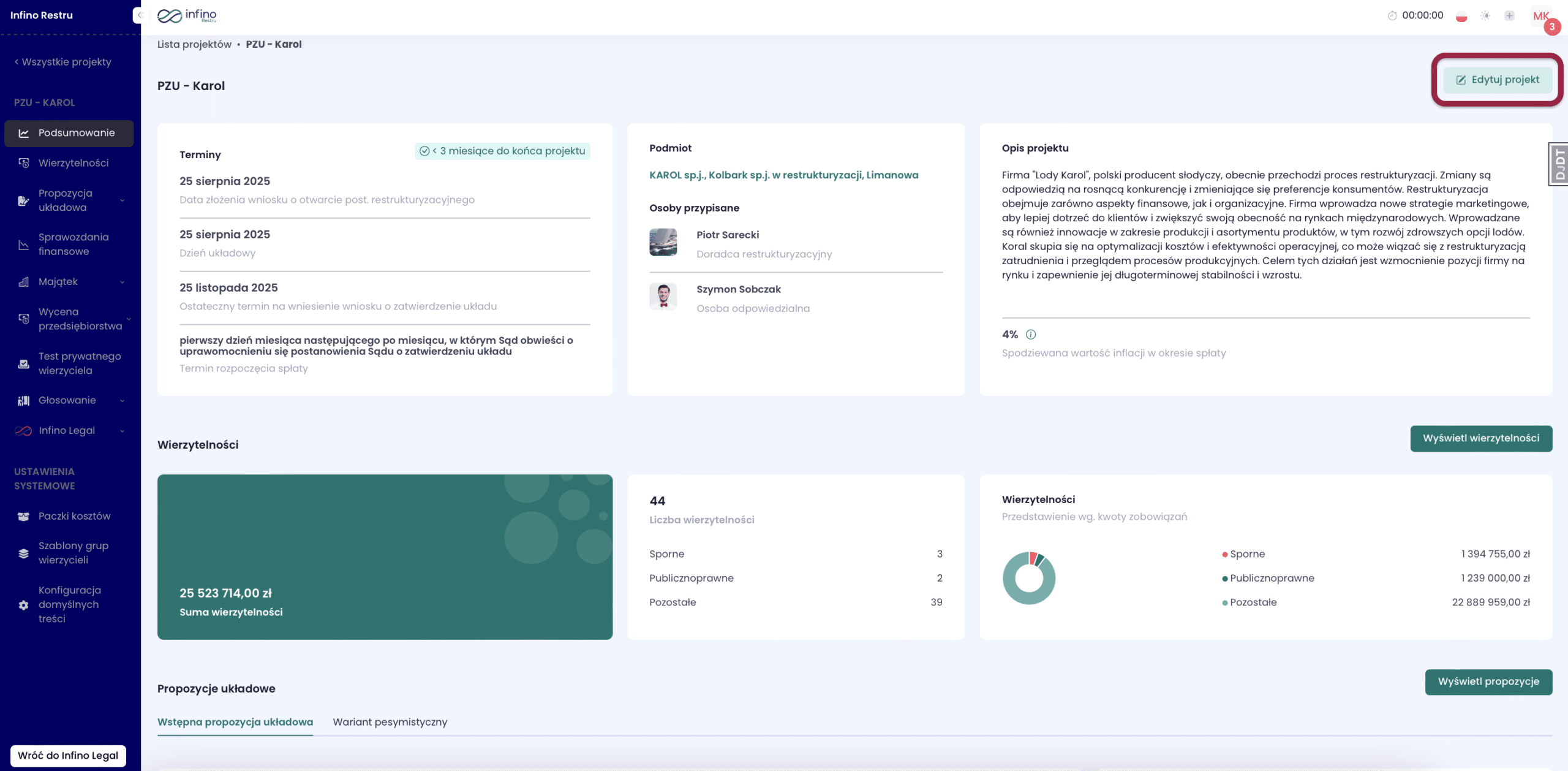Screen dimensions: 1568x771
Task: Expand the Infino Legal sidebar submenu
Action: point(122,431)
